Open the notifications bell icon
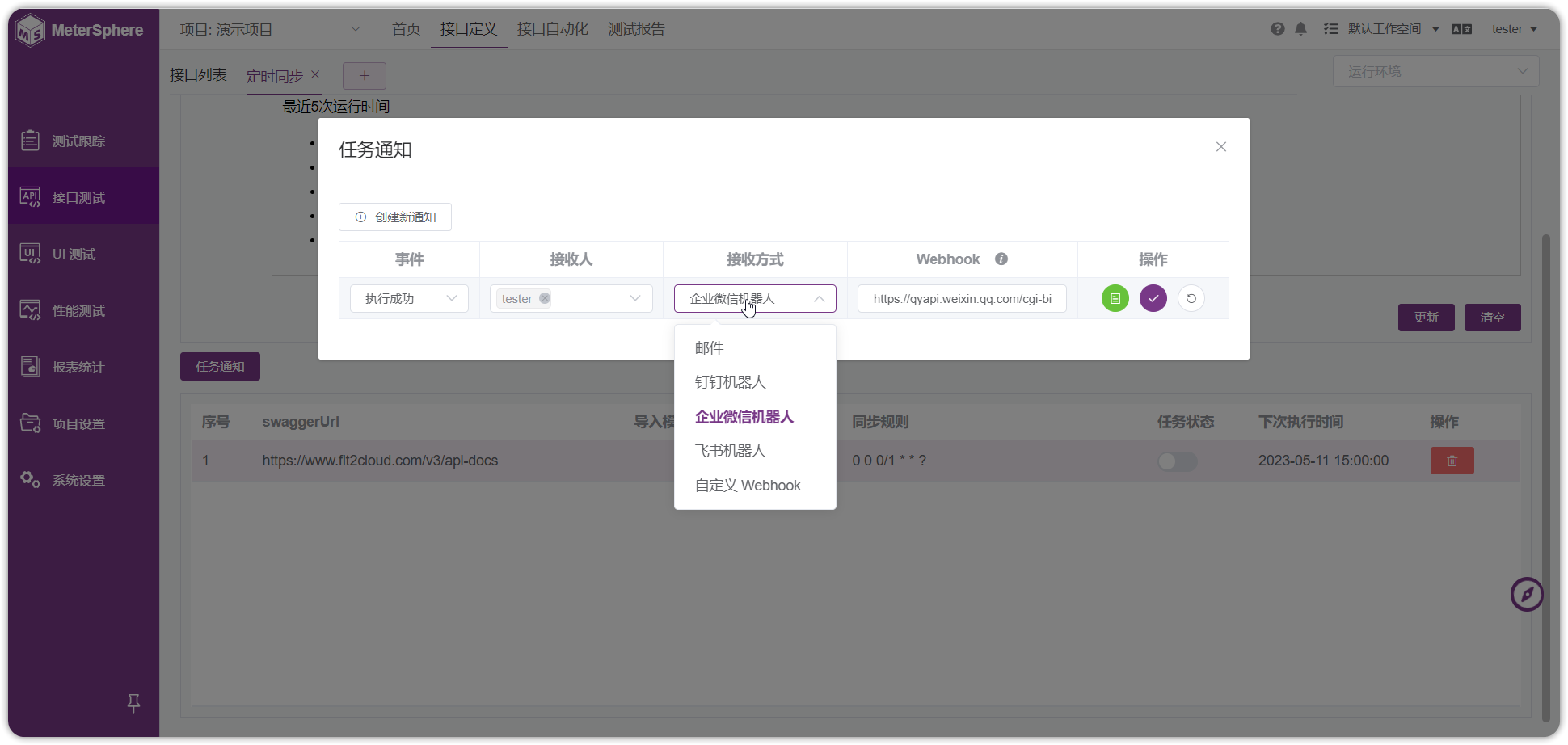This screenshot has width=1568, height=745. (1301, 29)
